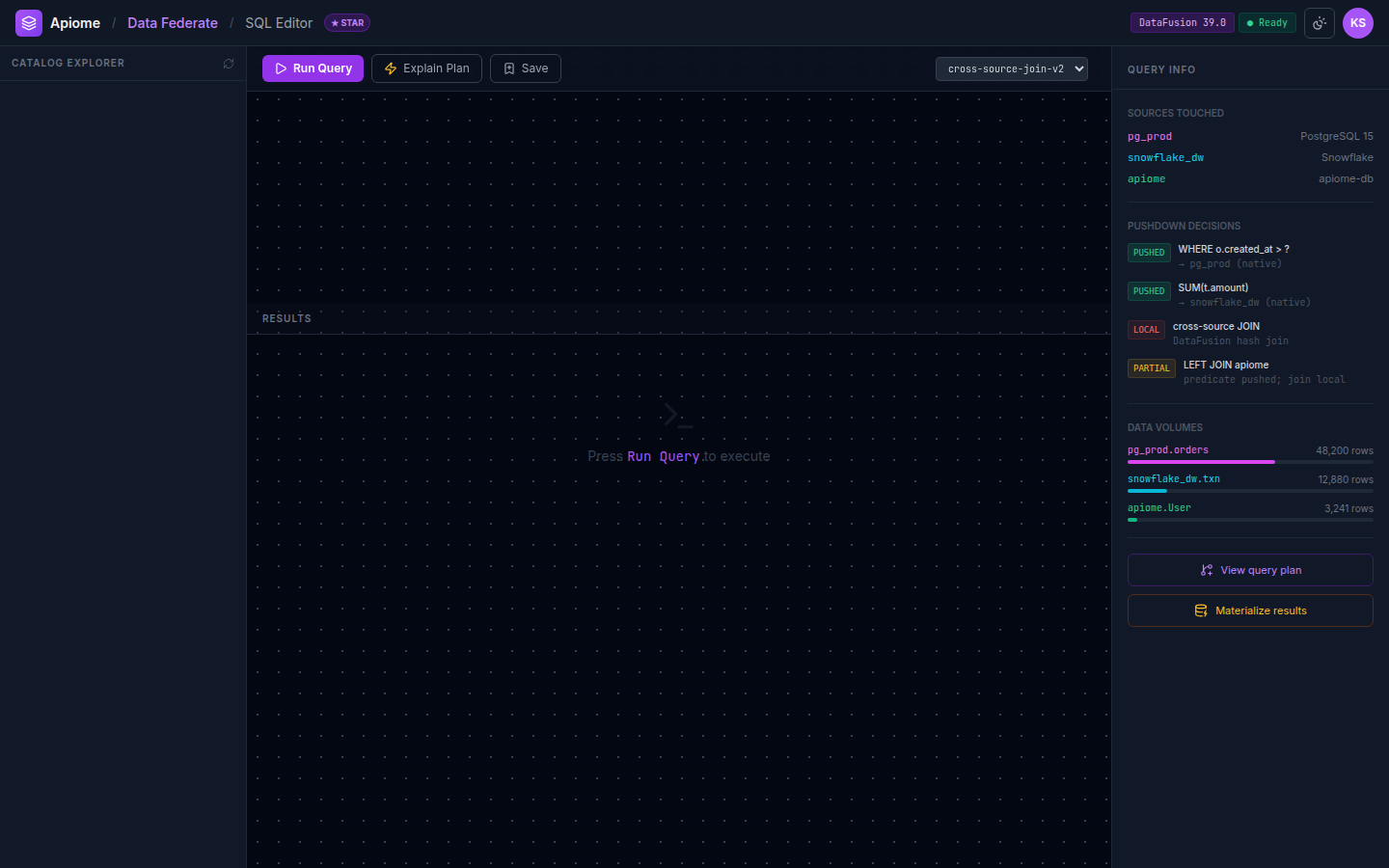Click the apiome.User volume bar

(1250, 520)
